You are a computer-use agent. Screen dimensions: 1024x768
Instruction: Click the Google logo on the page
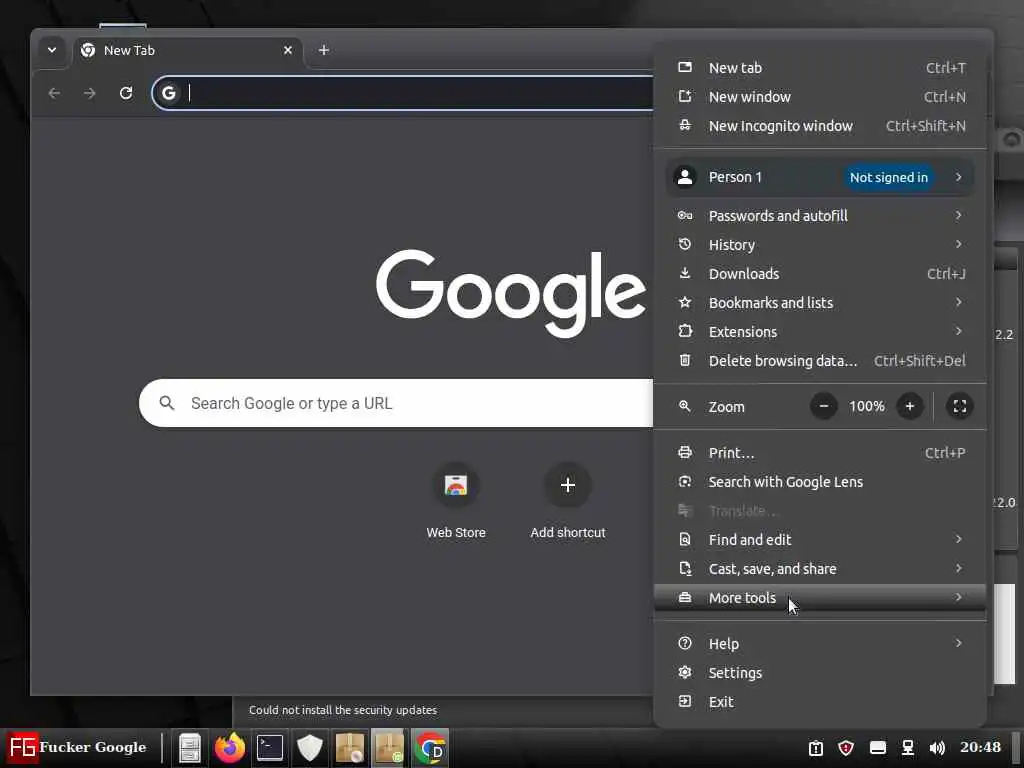click(x=511, y=294)
